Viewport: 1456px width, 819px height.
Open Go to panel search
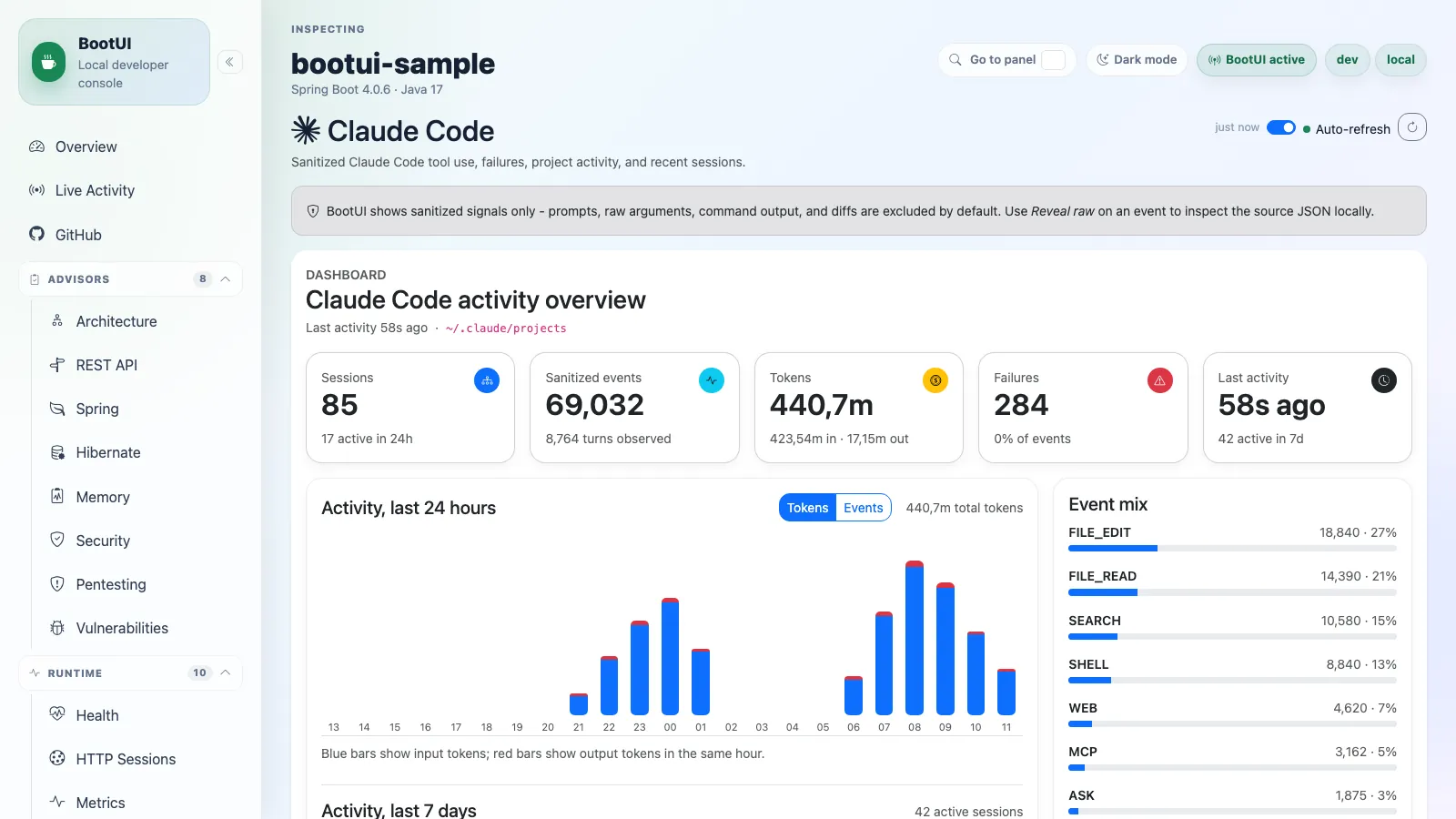click(x=1007, y=60)
